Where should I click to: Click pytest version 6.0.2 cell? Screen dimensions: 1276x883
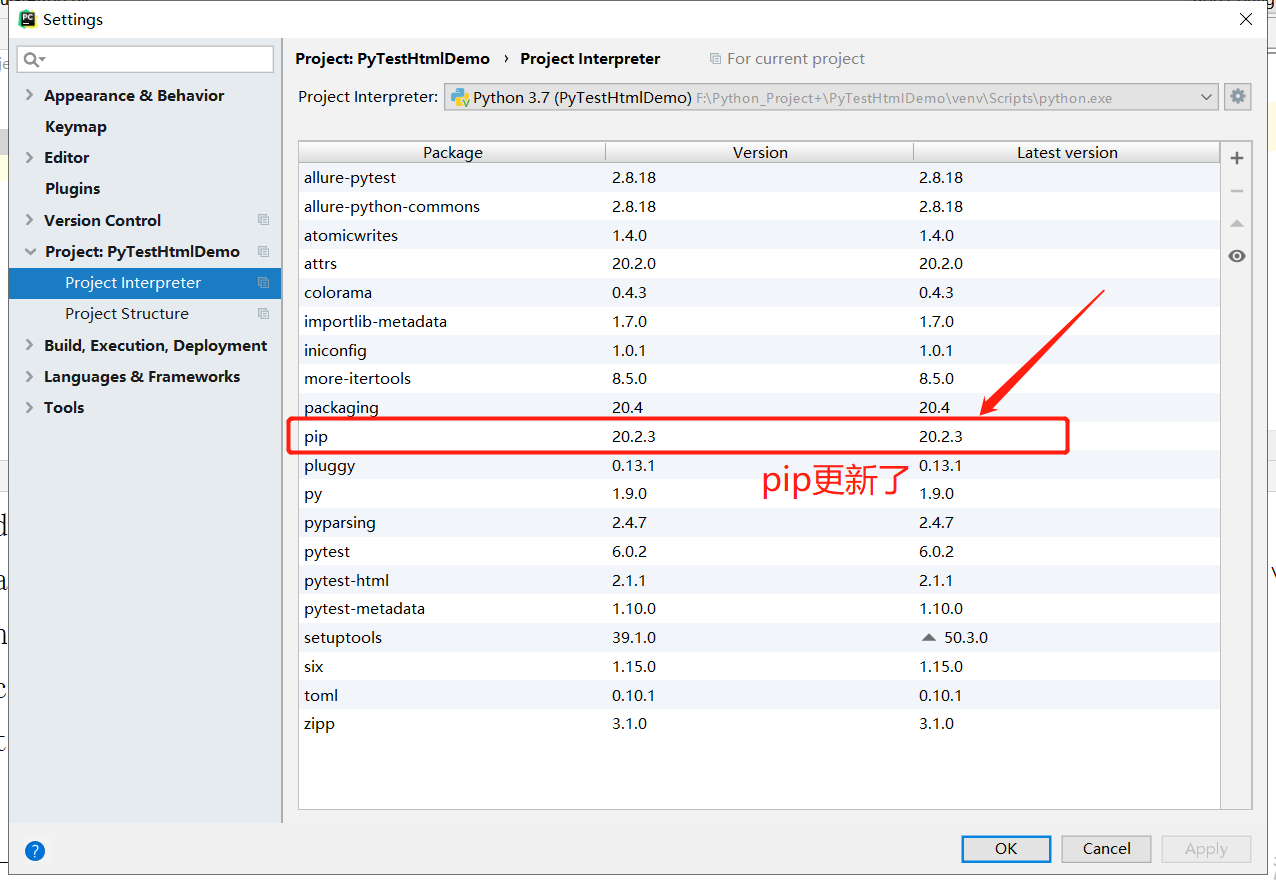tap(760, 552)
